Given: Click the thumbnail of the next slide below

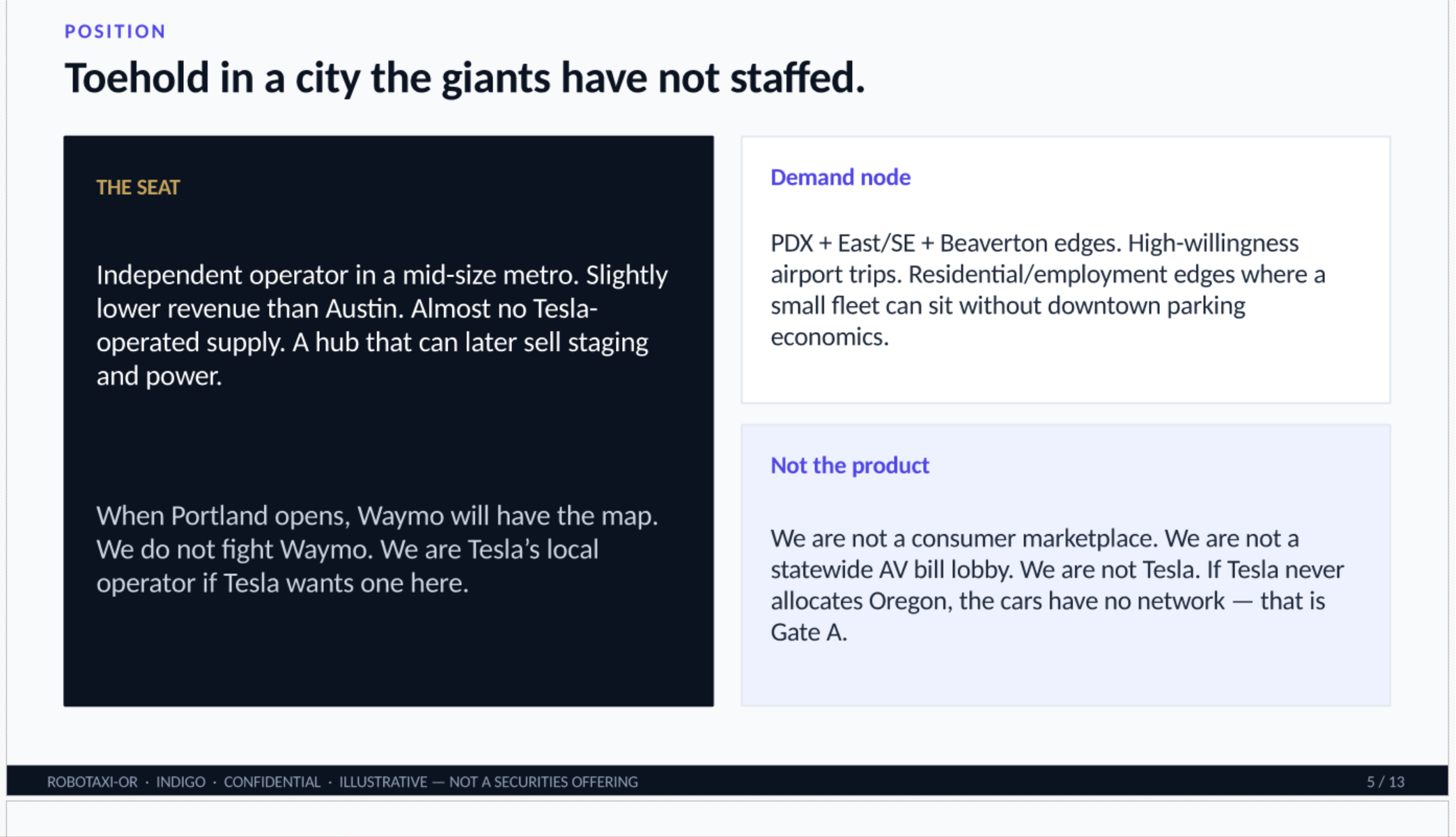Looking at the screenshot, I should coord(727,819).
